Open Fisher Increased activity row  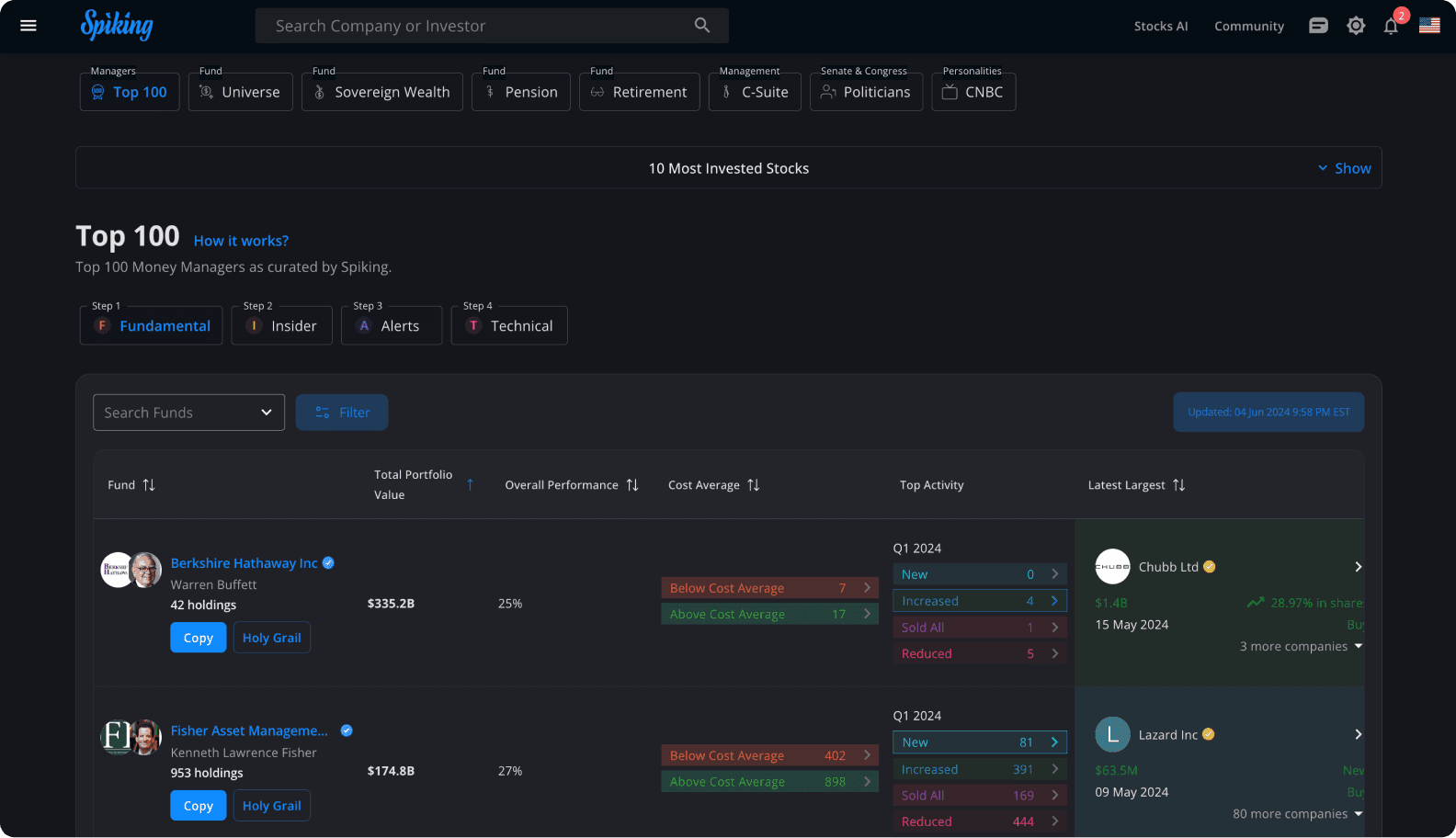coord(980,769)
